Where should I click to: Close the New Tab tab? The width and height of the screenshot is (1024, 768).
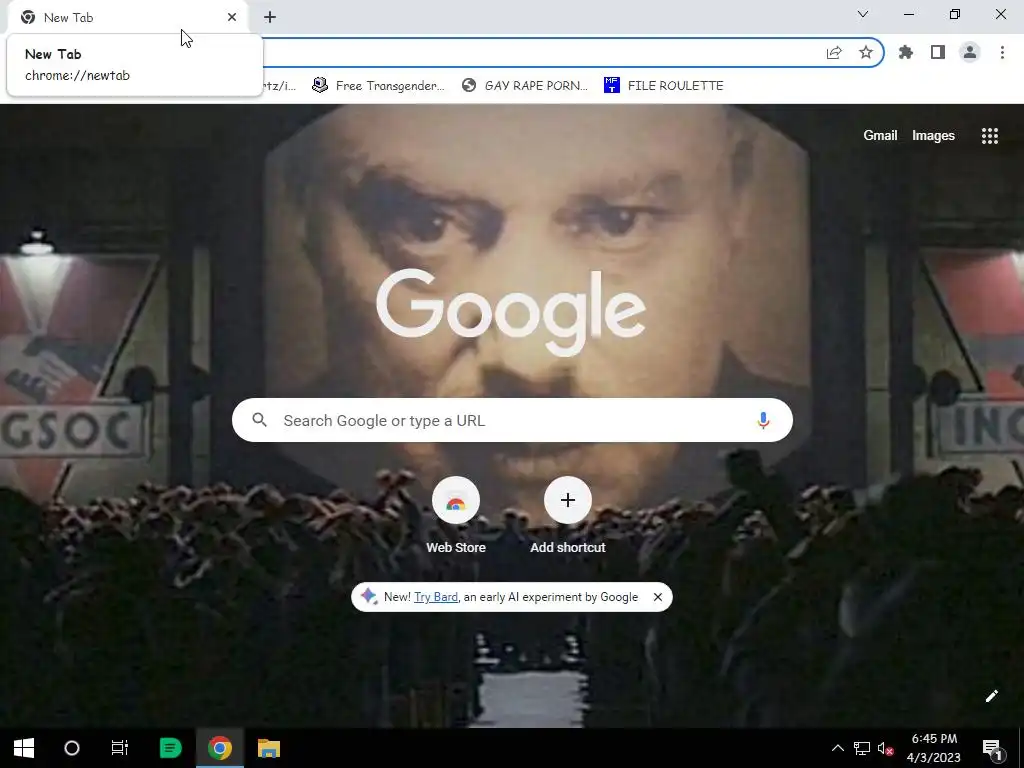[x=232, y=18]
